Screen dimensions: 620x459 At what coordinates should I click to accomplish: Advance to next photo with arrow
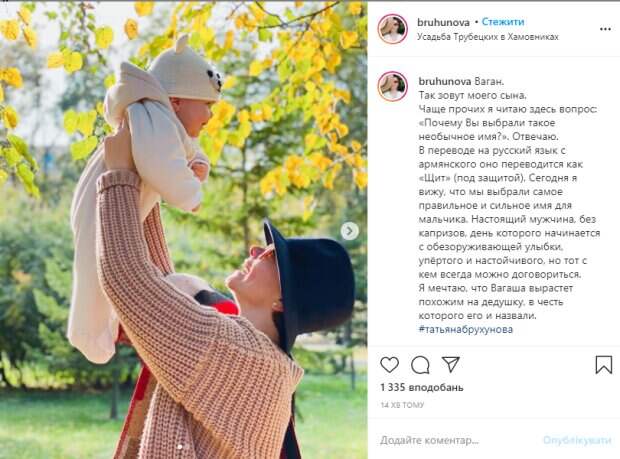(350, 231)
